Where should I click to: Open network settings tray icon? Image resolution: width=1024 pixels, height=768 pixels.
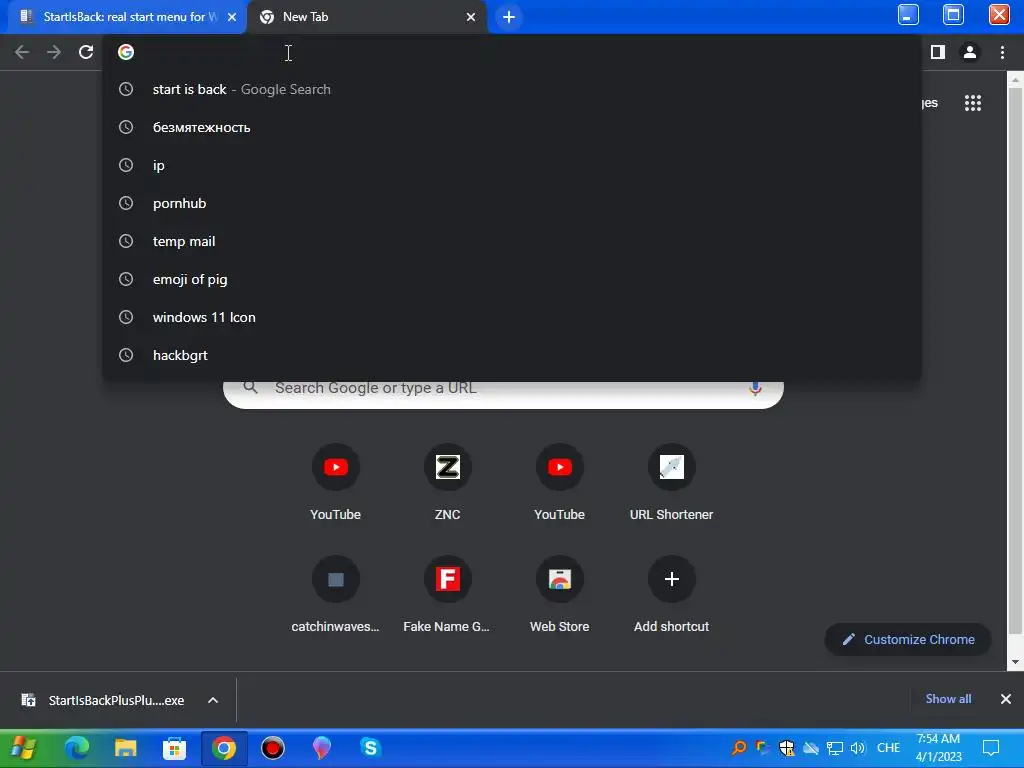835,748
